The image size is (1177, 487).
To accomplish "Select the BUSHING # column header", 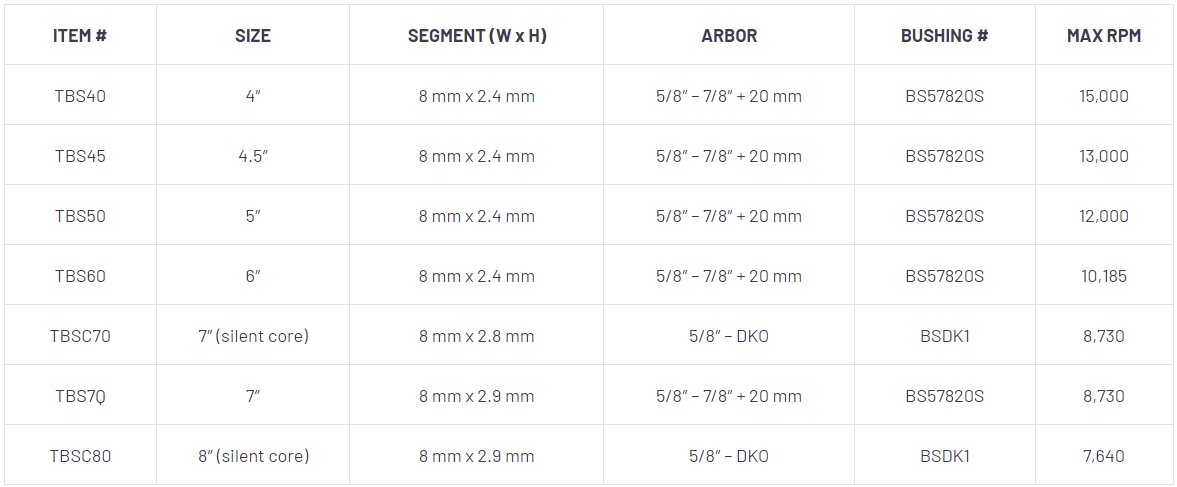I will (945, 36).
